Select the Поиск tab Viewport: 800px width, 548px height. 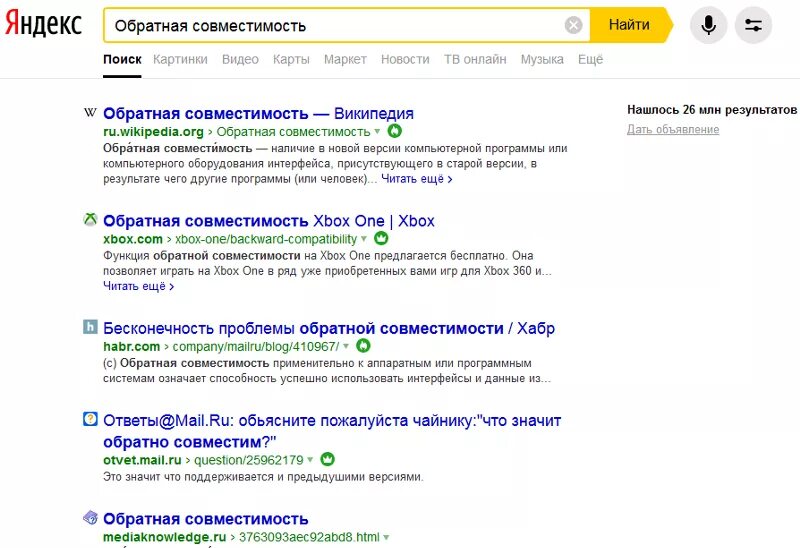122,60
